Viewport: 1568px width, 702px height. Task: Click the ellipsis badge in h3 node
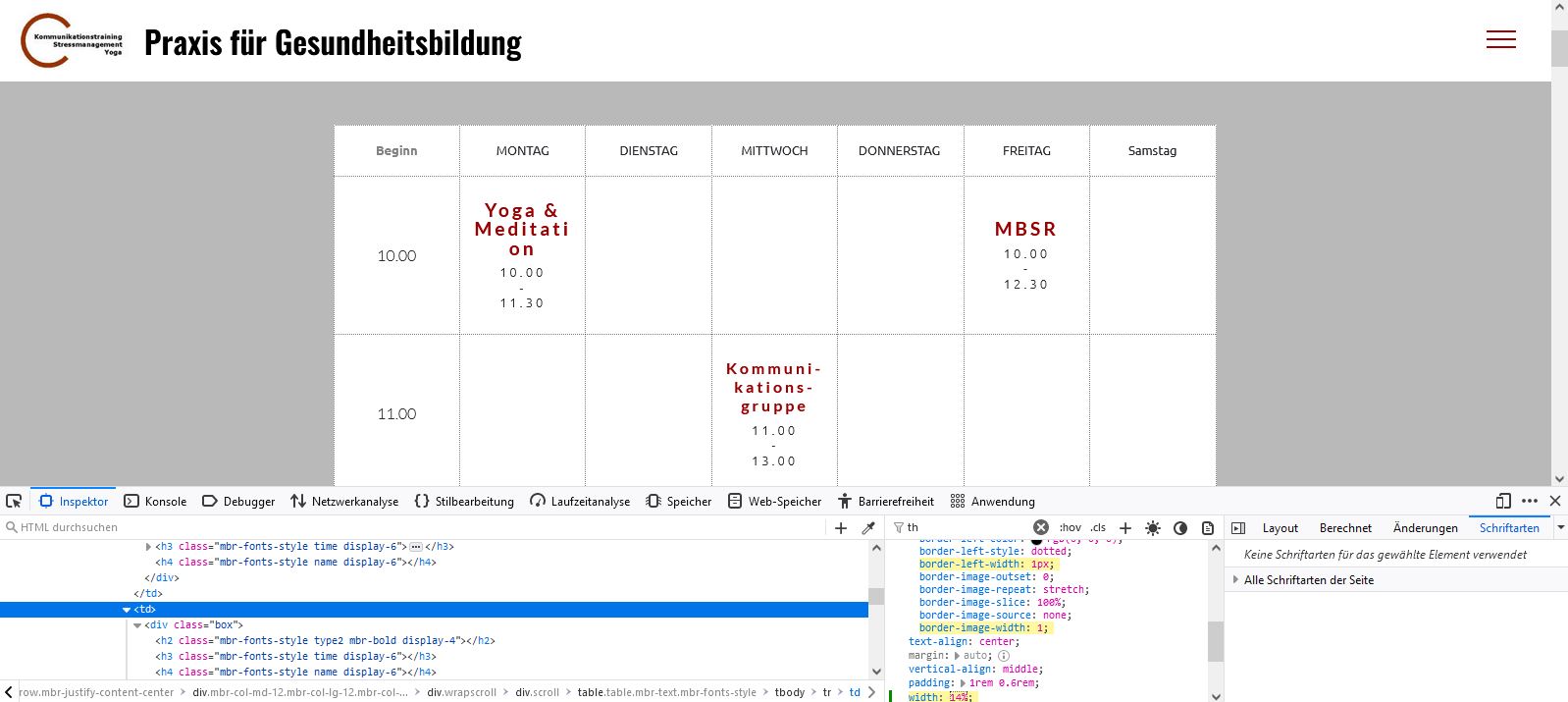(415, 546)
